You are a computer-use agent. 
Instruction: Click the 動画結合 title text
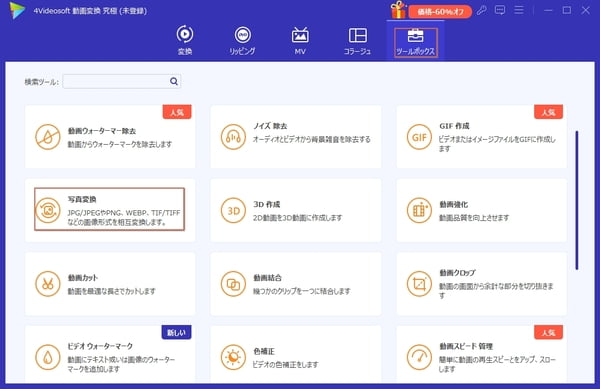[x=267, y=278]
